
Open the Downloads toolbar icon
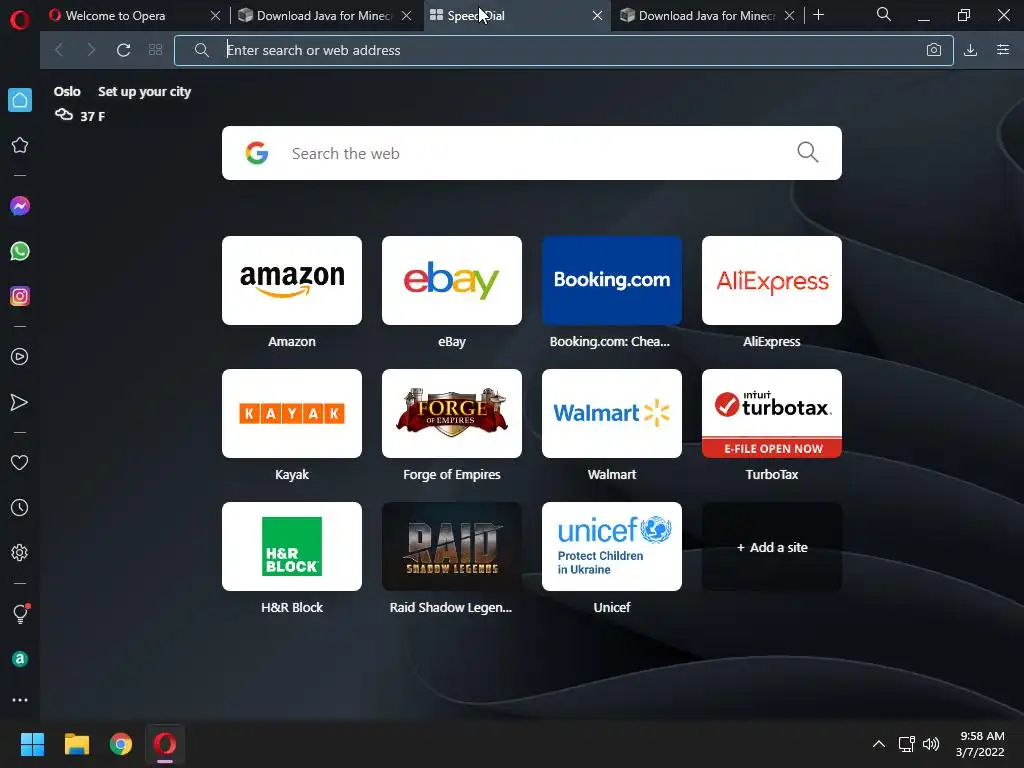[x=970, y=50]
